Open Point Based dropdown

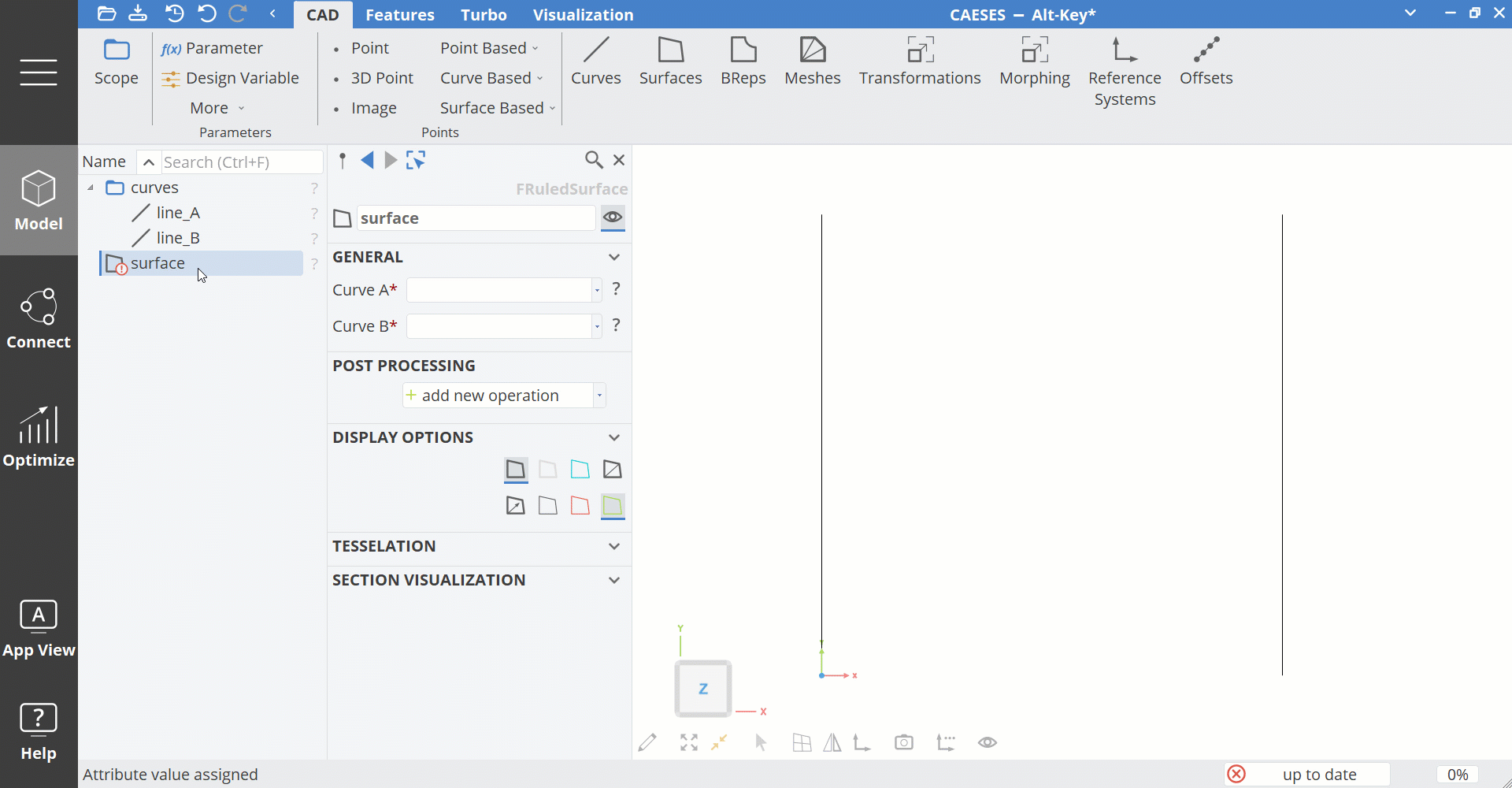[490, 48]
